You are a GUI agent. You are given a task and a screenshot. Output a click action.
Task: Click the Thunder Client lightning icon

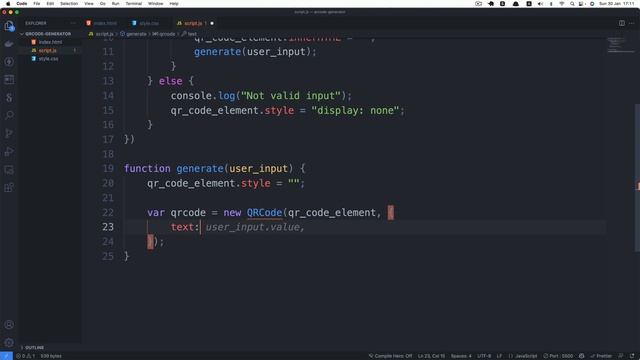(x=9, y=62)
